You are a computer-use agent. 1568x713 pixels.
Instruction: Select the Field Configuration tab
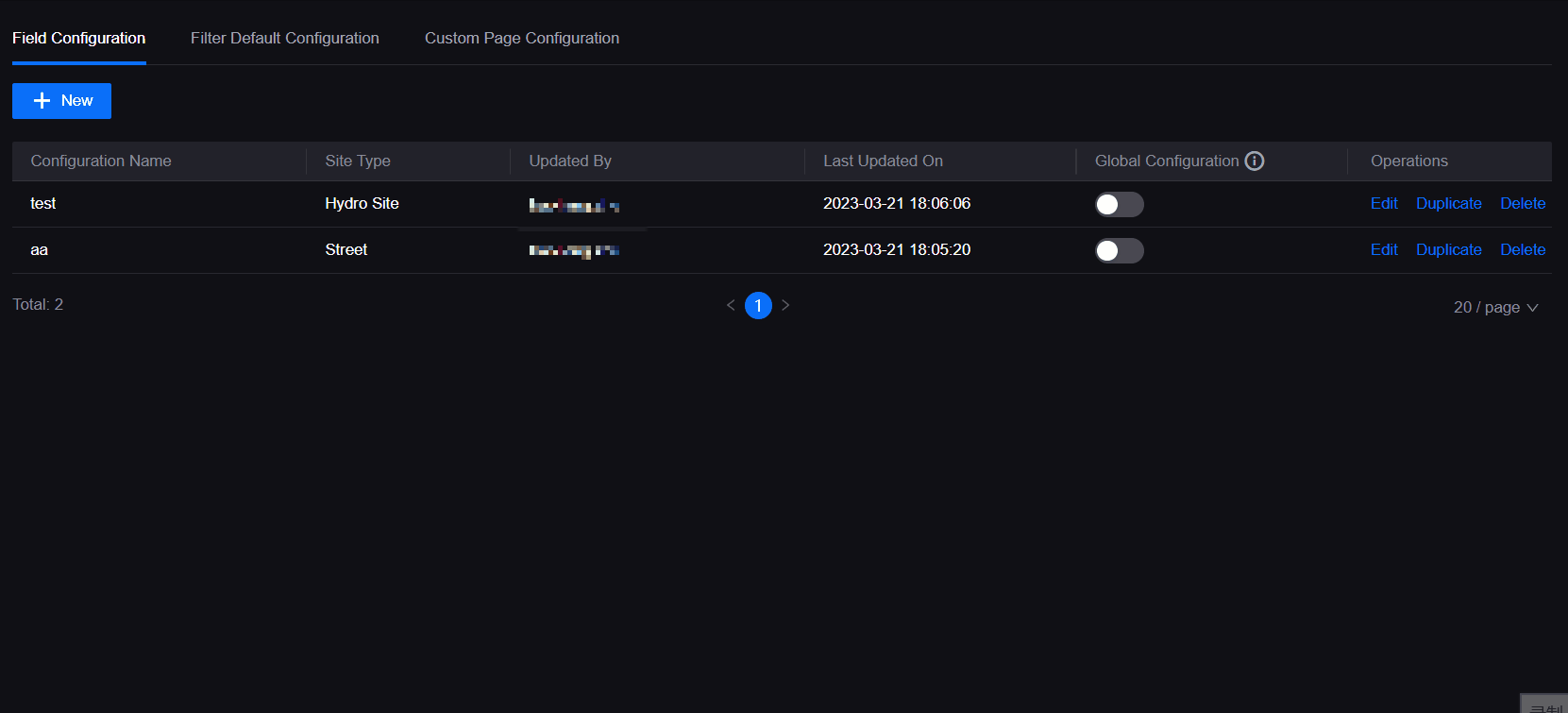78,38
